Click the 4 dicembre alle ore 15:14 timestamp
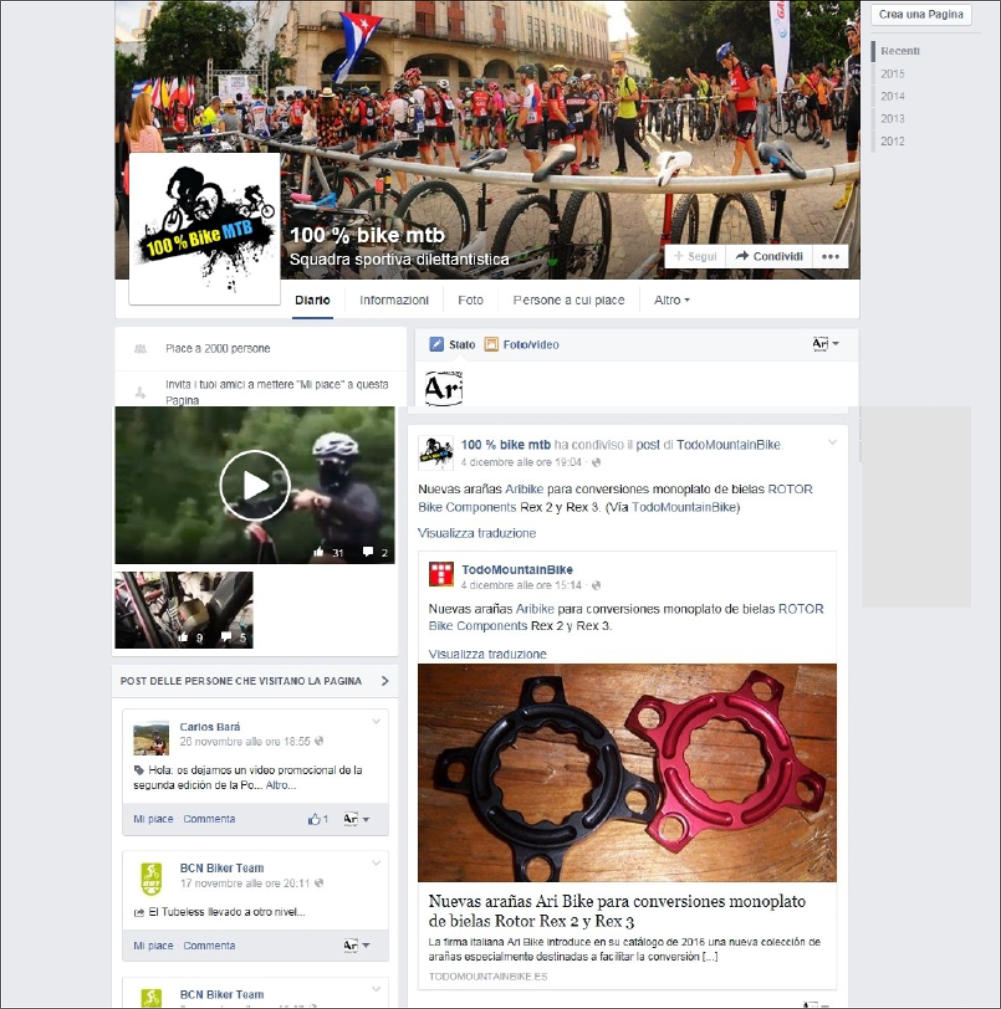Image resolution: width=1001 pixels, height=1009 pixels. click(x=520, y=585)
